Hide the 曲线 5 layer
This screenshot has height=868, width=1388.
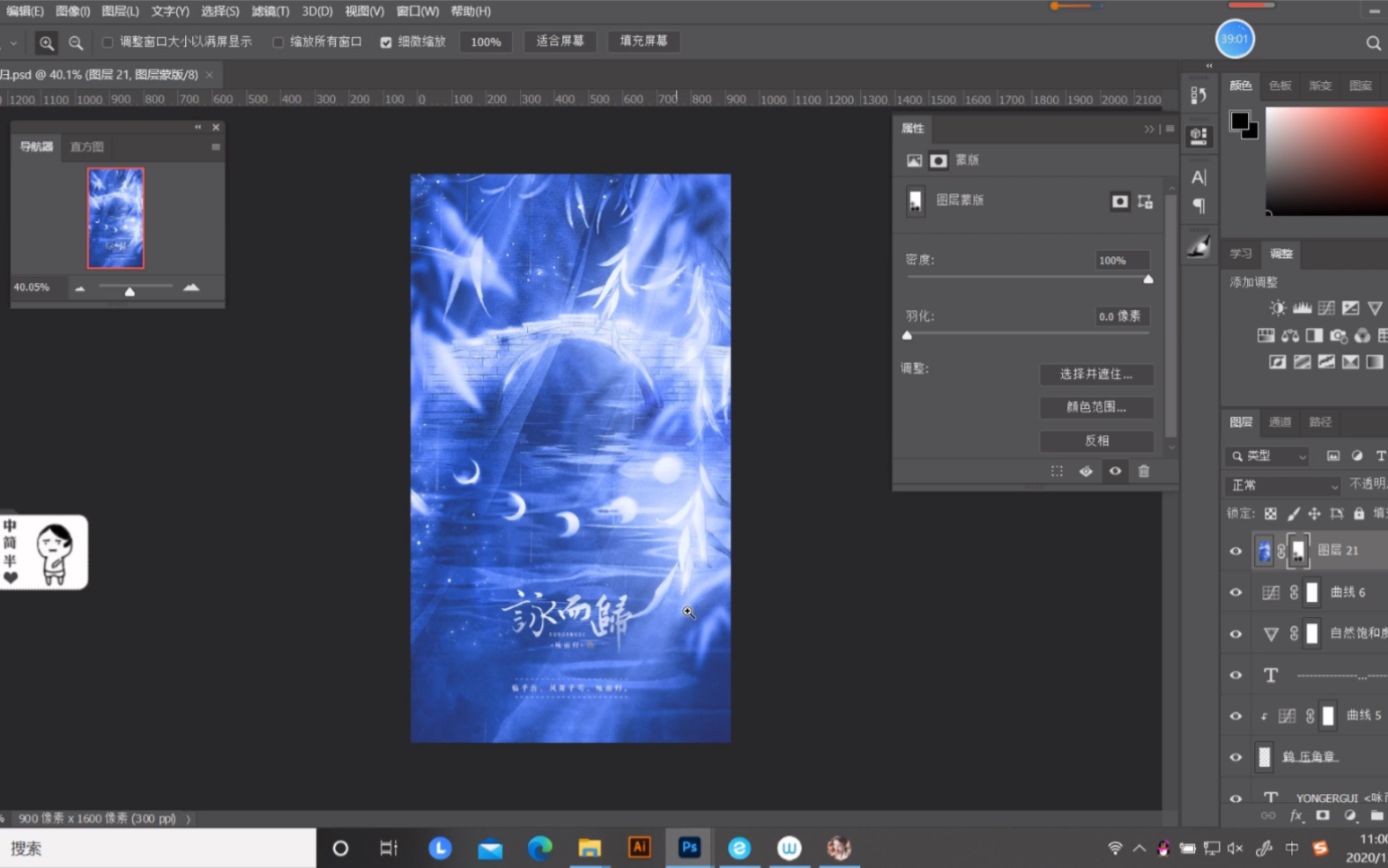click(x=1236, y=716)
